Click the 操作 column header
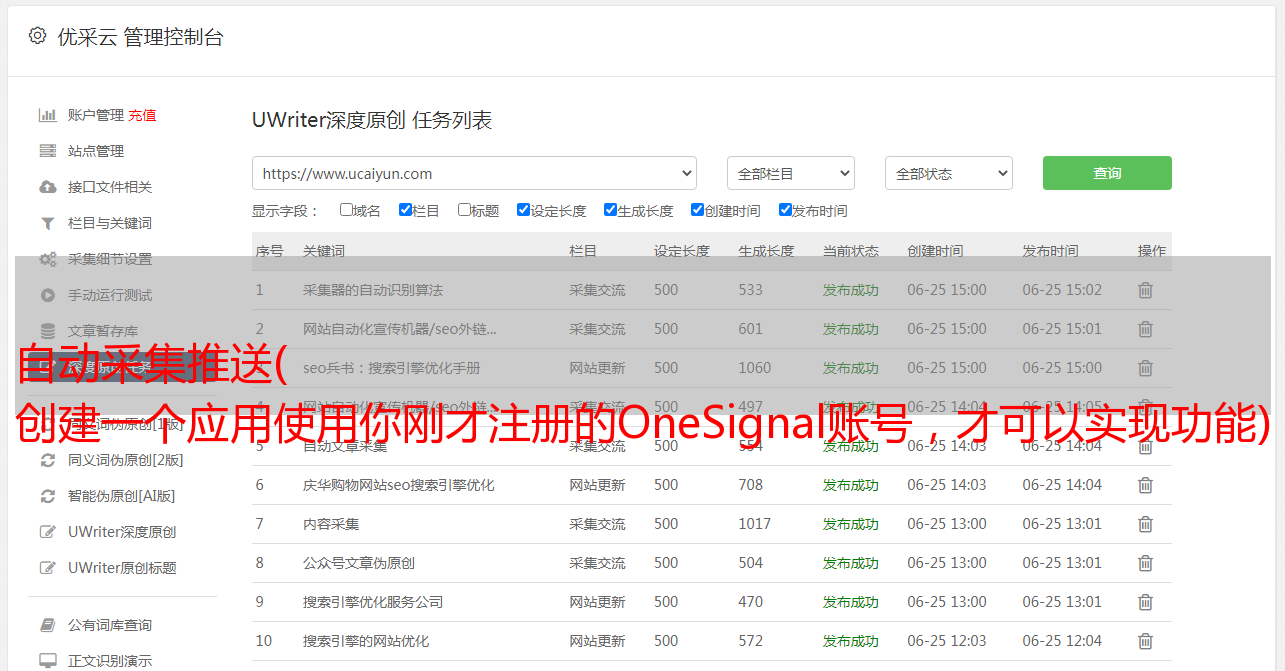 (x=1152, y=251)
